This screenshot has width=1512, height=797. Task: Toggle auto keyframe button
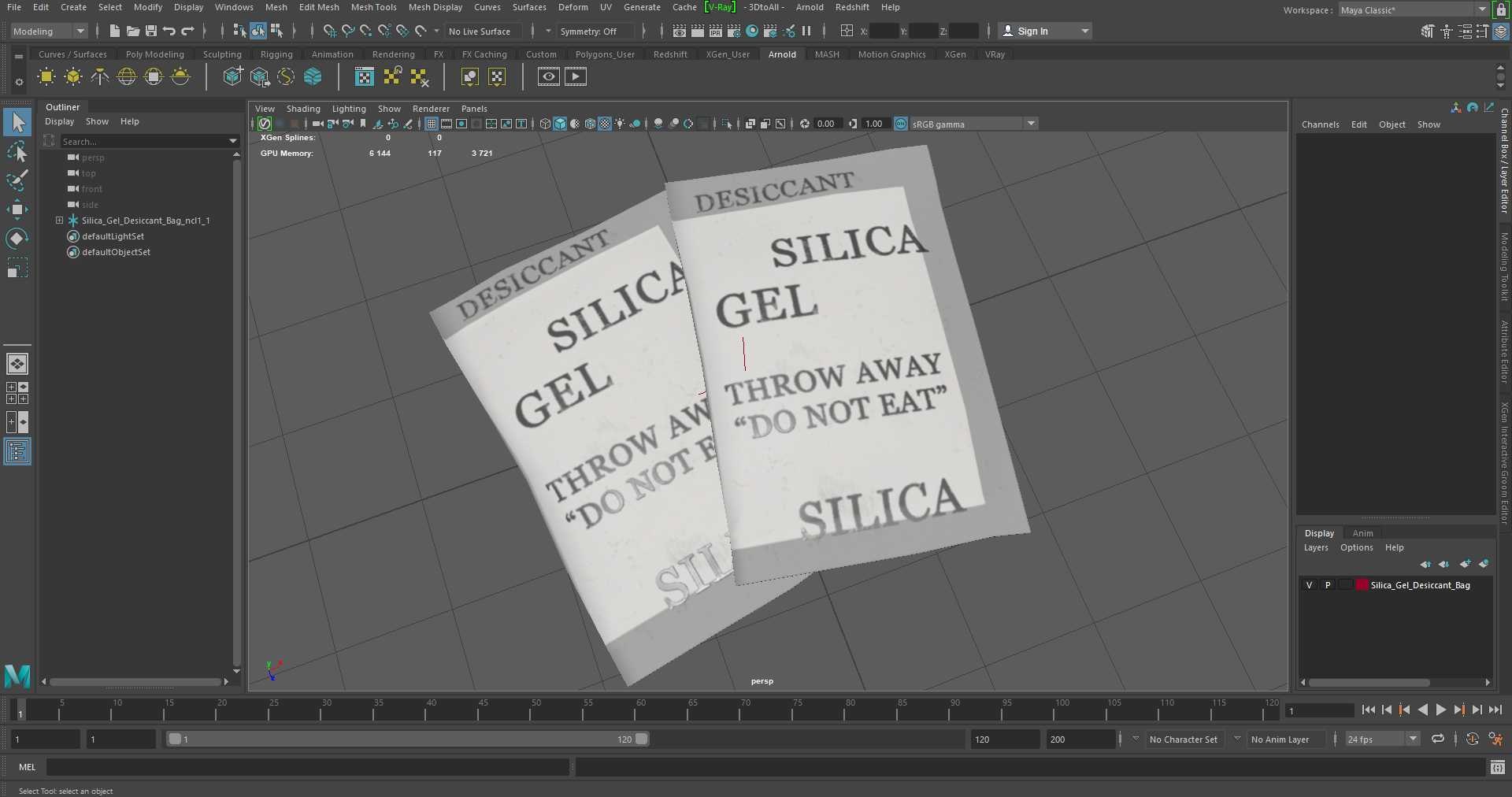click(1472, 739)
